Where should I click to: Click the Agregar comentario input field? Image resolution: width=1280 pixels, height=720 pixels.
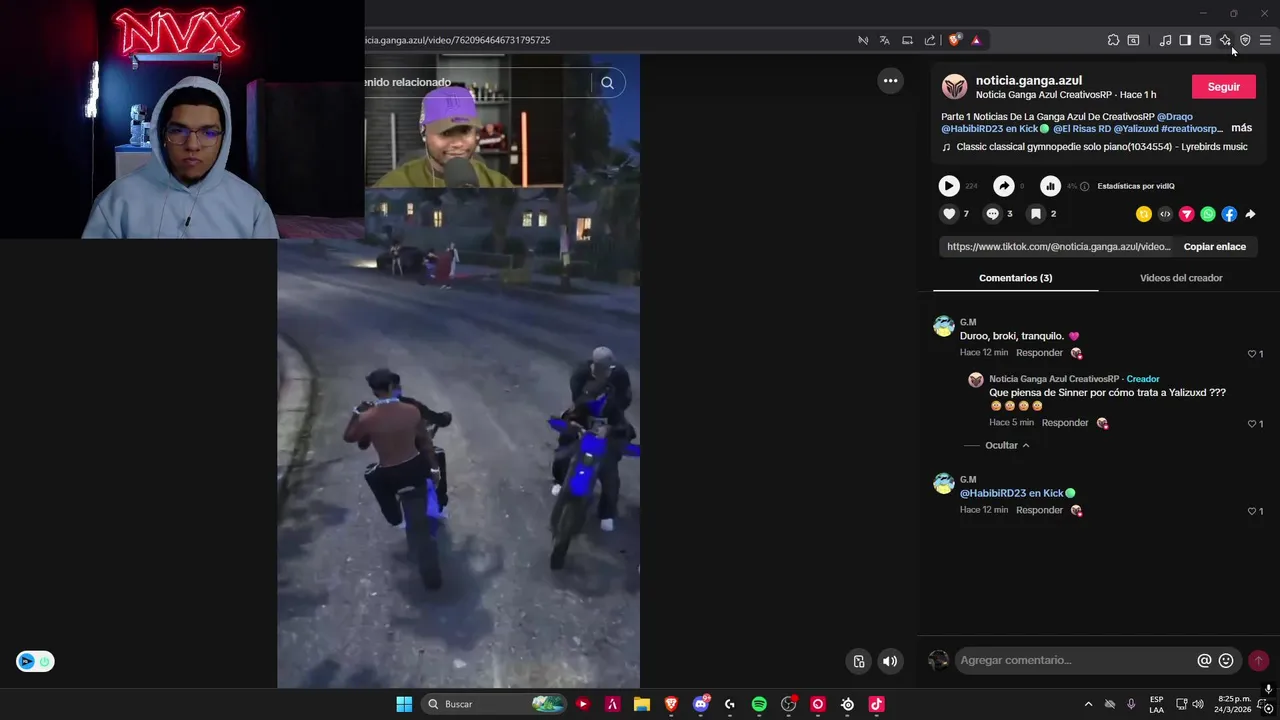click(x=1075, y=660)
